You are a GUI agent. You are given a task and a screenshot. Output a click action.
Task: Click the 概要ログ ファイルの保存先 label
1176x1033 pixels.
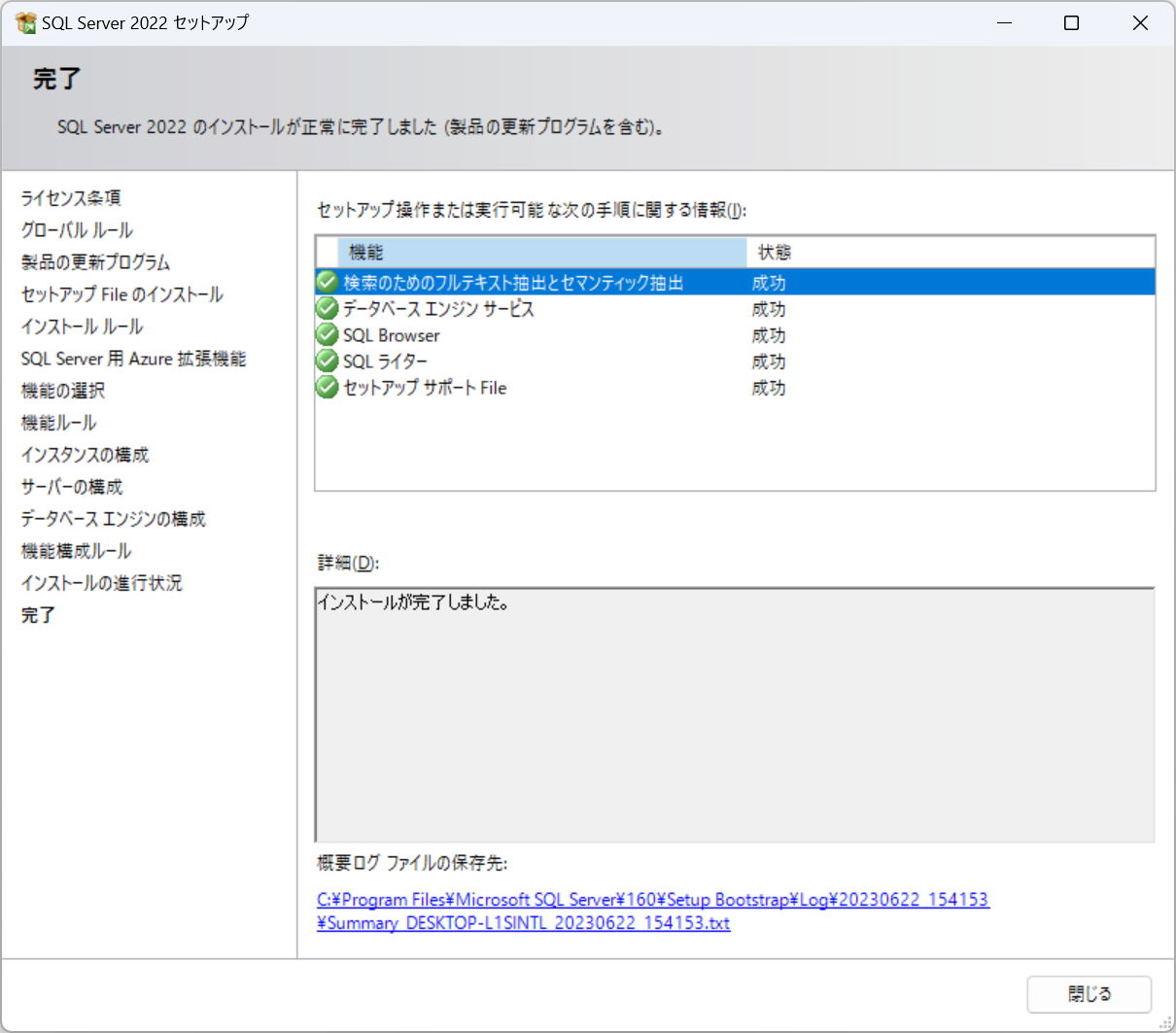[412, 863]
